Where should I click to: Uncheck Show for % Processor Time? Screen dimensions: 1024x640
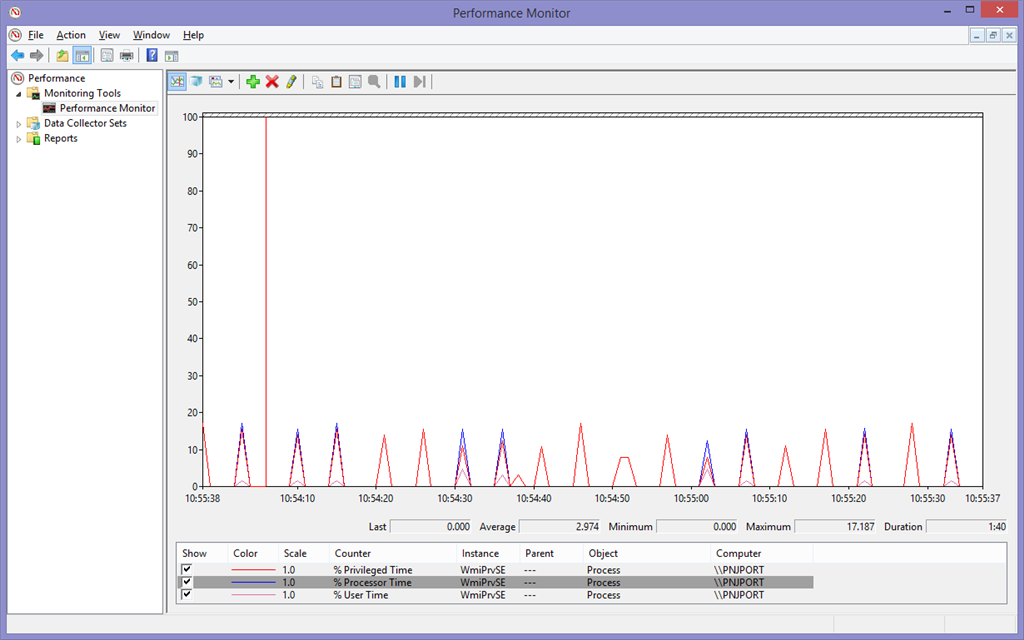click(x=187, y=582)
